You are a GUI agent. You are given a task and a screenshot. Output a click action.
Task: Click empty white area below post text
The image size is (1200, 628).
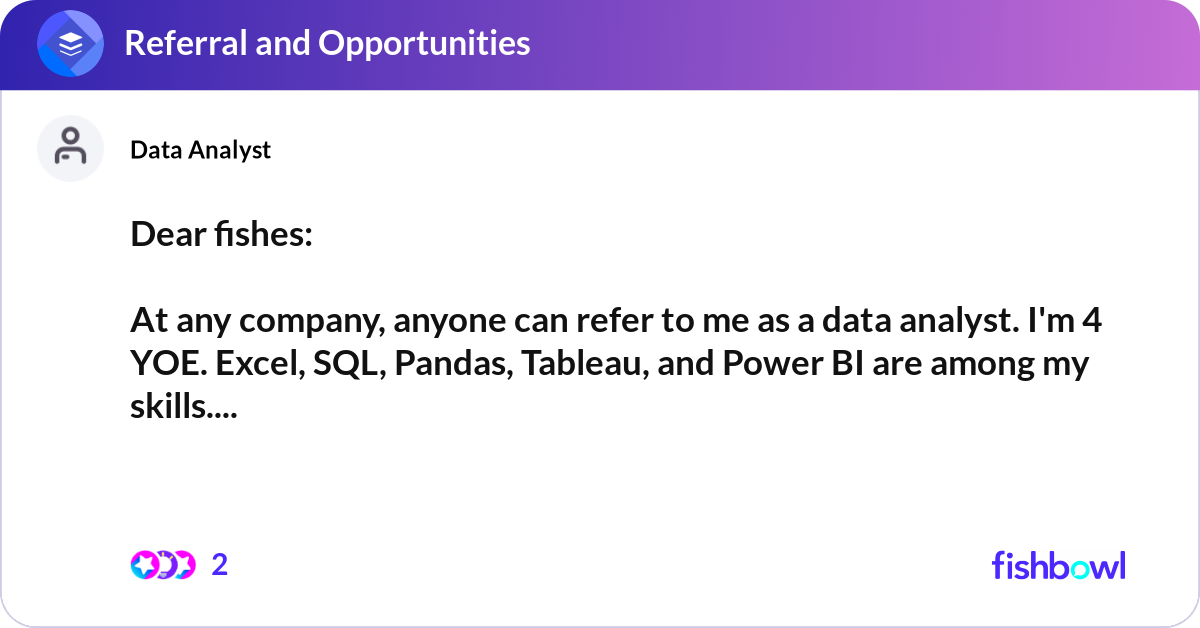[x=600, y=480]
